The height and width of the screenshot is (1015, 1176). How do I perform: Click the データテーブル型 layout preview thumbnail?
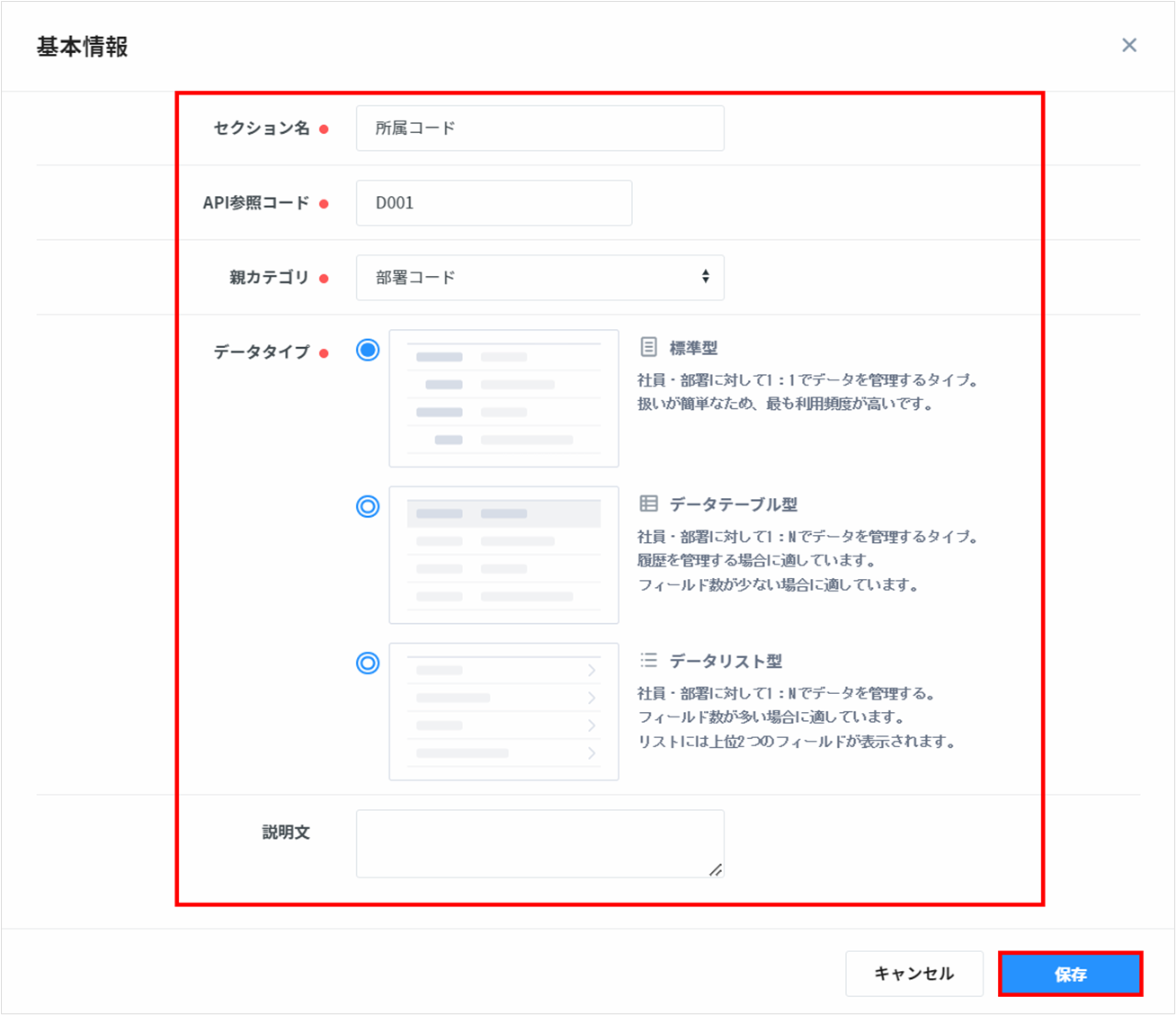coord(503,555)
